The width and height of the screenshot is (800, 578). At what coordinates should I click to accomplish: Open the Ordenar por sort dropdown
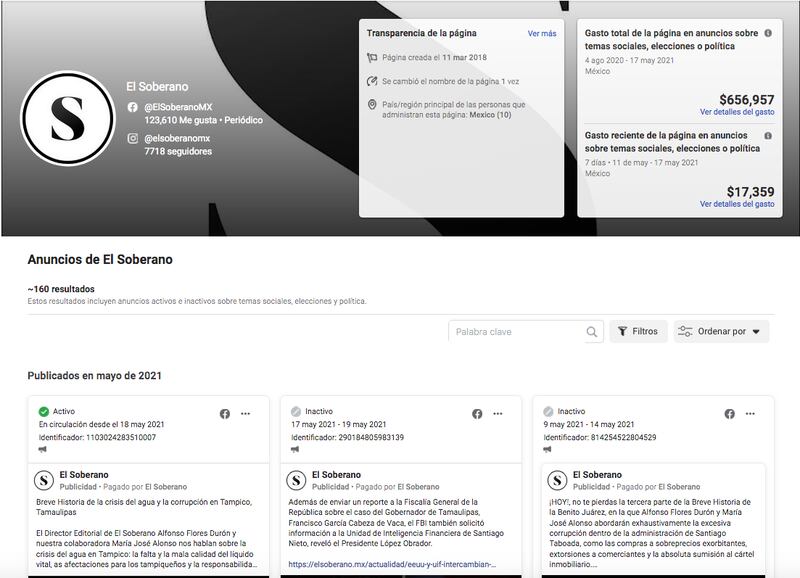pos(721,332)
